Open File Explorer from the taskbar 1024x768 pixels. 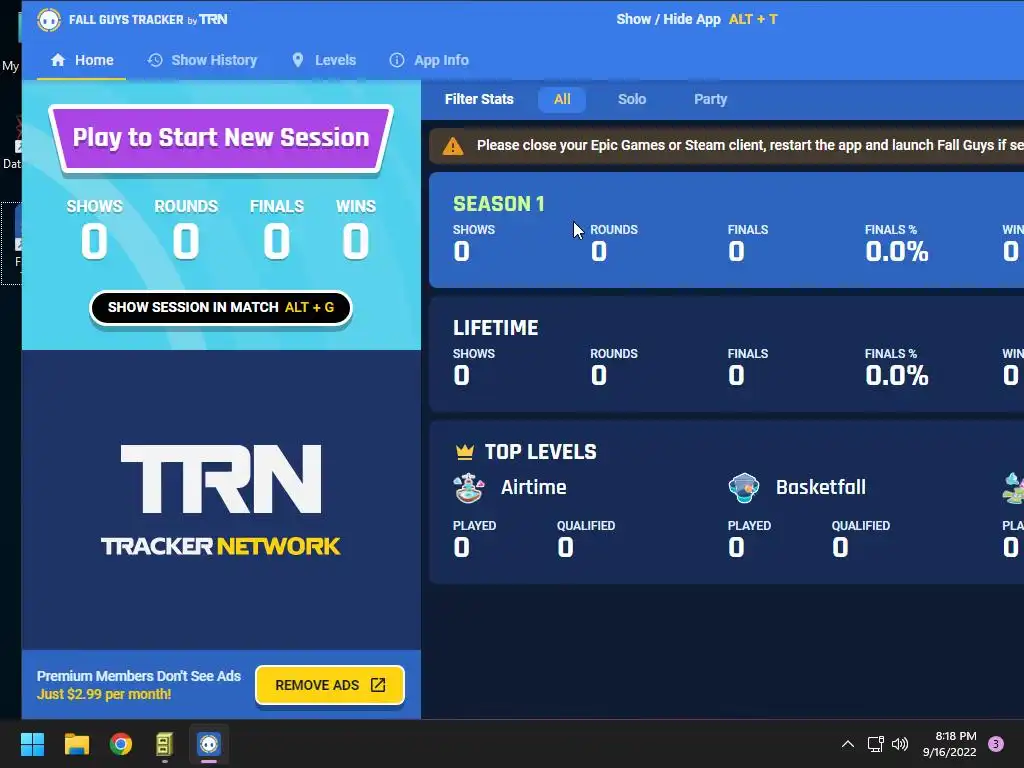tap(76, 744)
